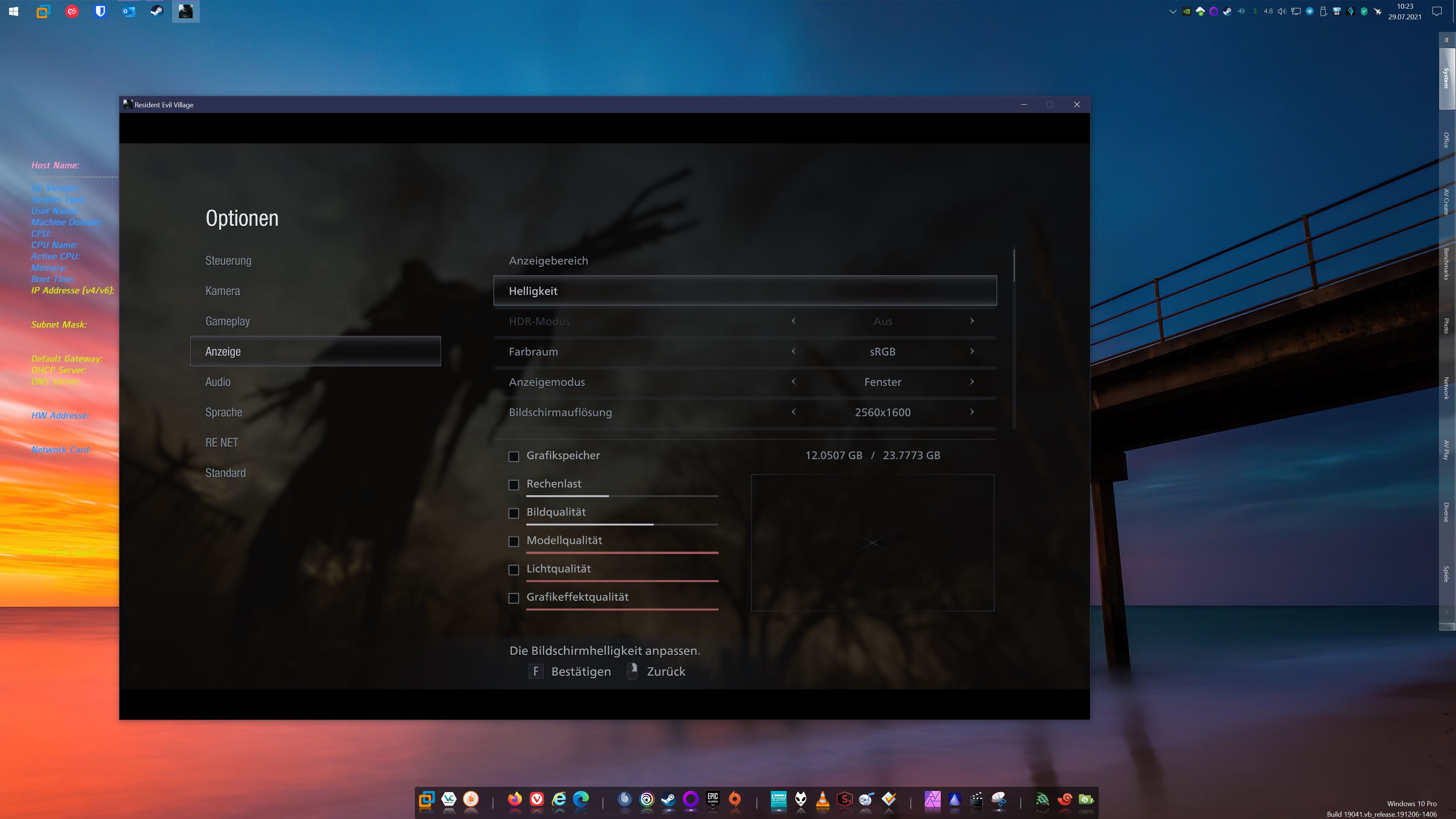Click the Steam shortcut in top taskbar

click(x=157, y=11)
